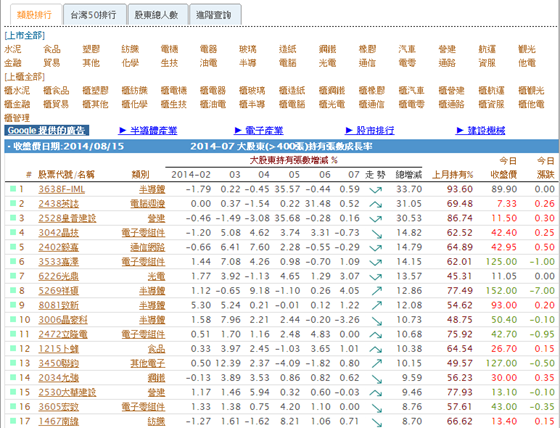Click the 12.39 value in row 13
The height and width of the screenshot is (428, 560).
click(228, 363)
